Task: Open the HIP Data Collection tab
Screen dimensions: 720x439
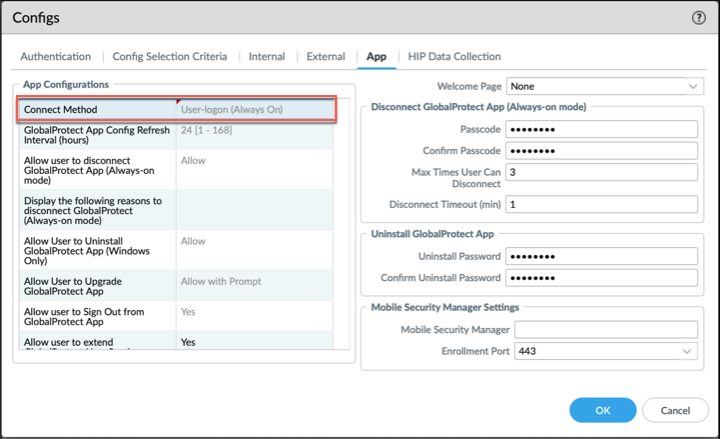Action: tap(454, 57)
